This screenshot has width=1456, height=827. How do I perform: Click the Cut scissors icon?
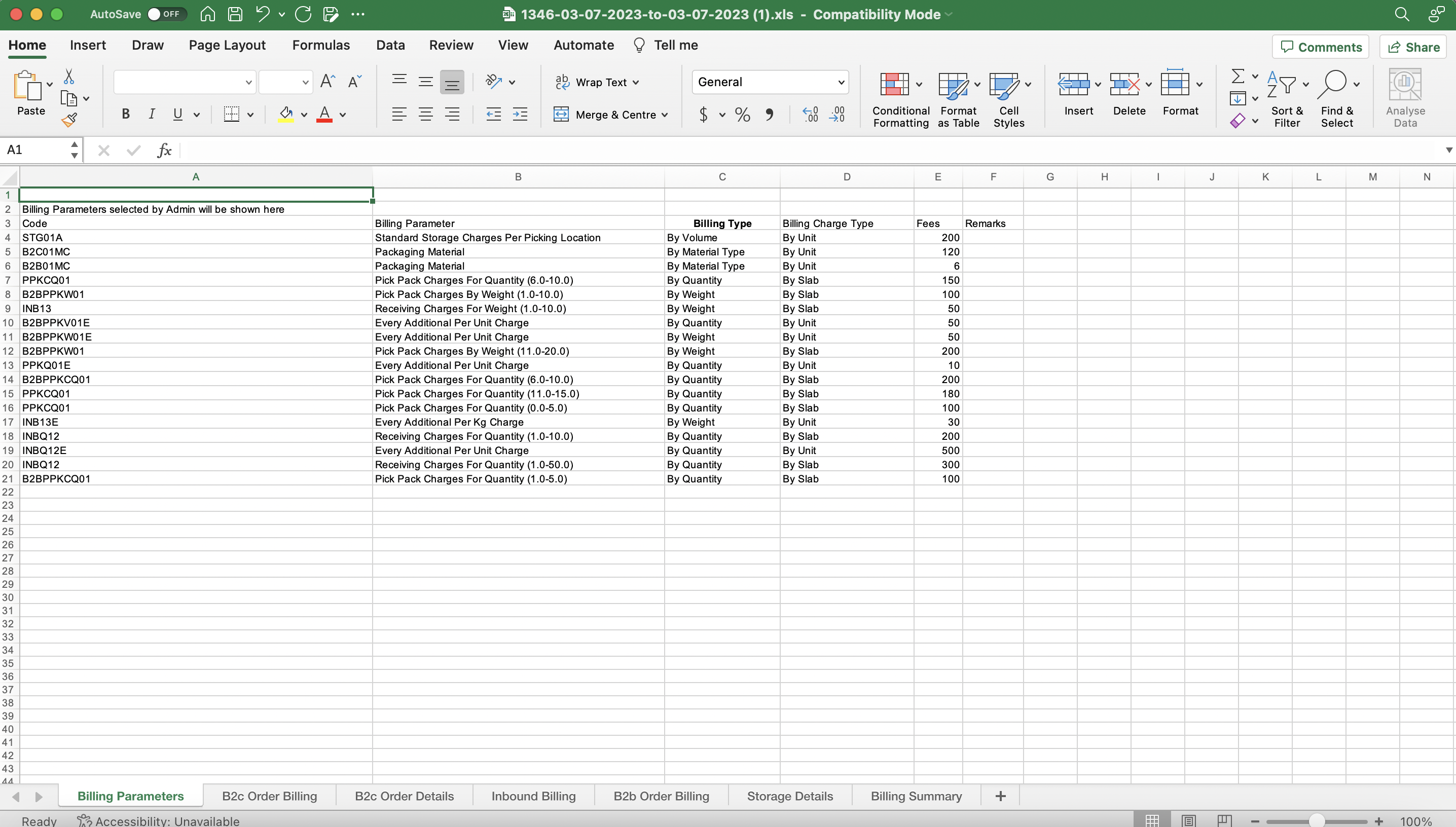69,77
